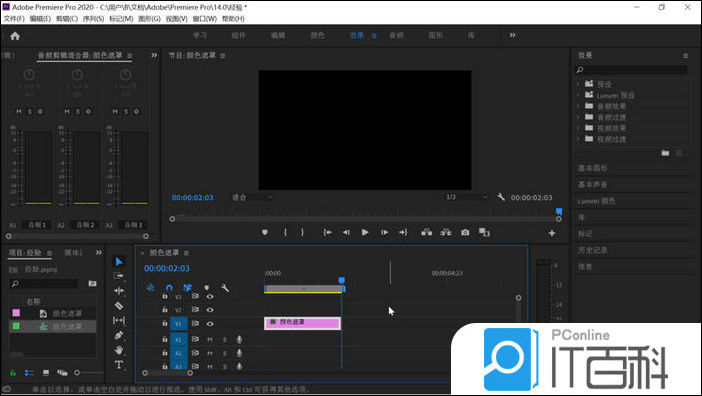Select the Razor tool
The width and height of the screenshot is (702, 396).
[119, 305]
